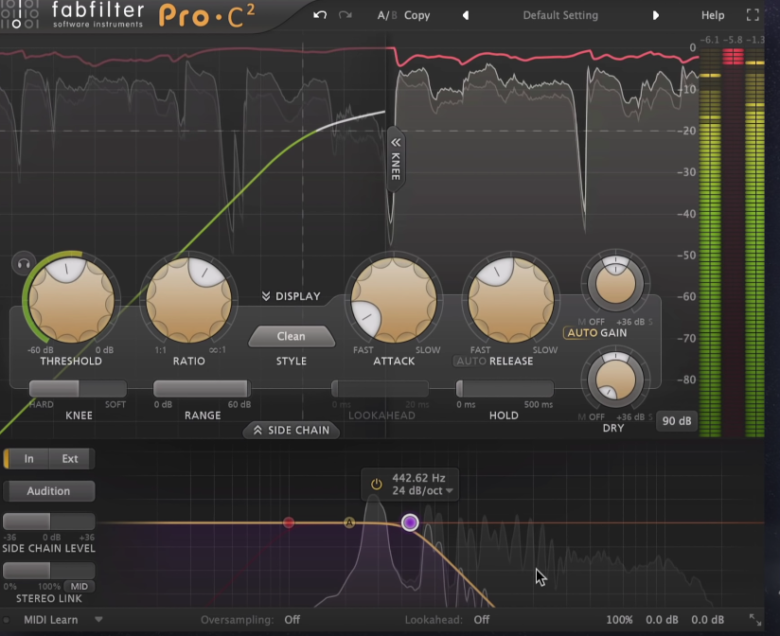
Task: Toggle the MID stereo link mode
Action: tap(80, 586)
